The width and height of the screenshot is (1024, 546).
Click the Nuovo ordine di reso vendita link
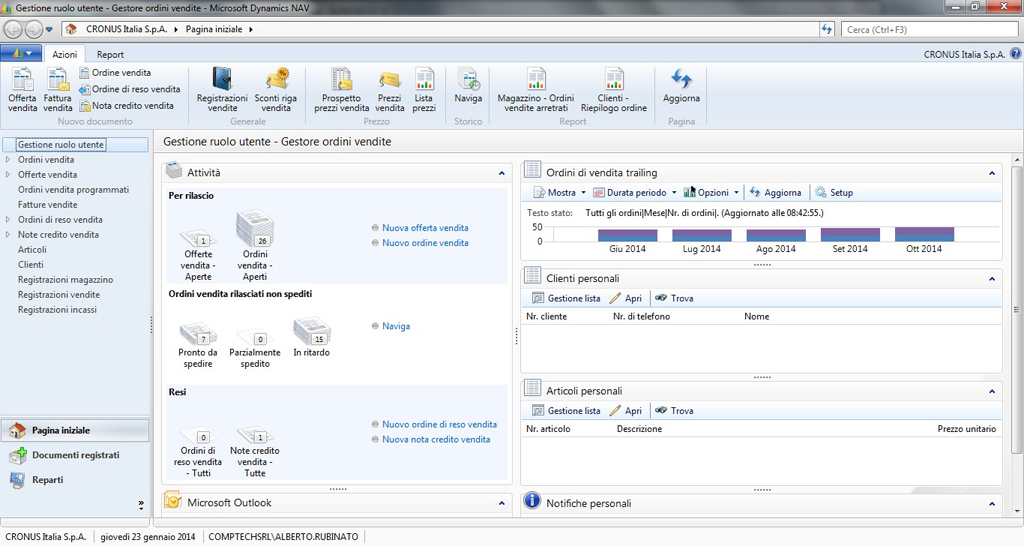click(x=439, y=425)
